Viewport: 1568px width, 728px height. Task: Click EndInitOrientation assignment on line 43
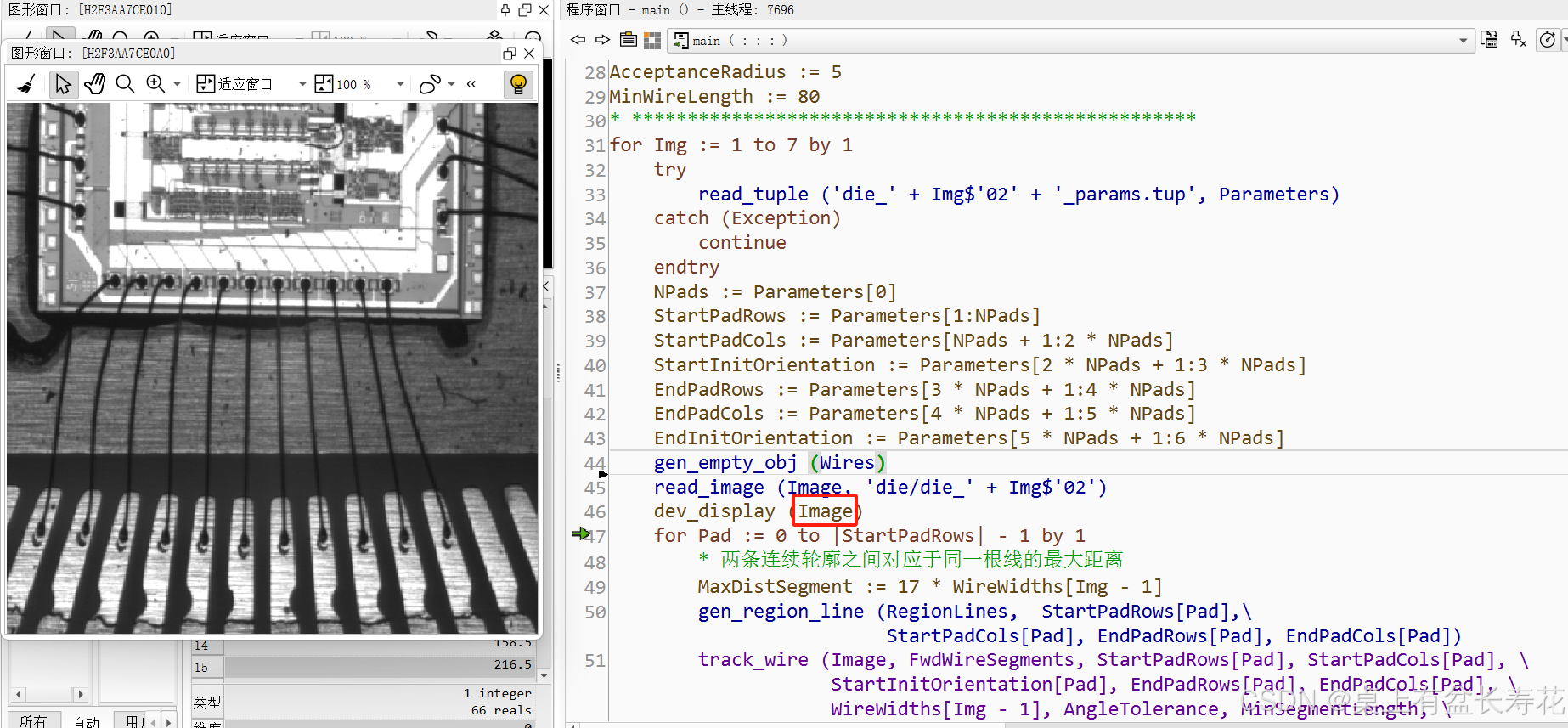(968, 438)
